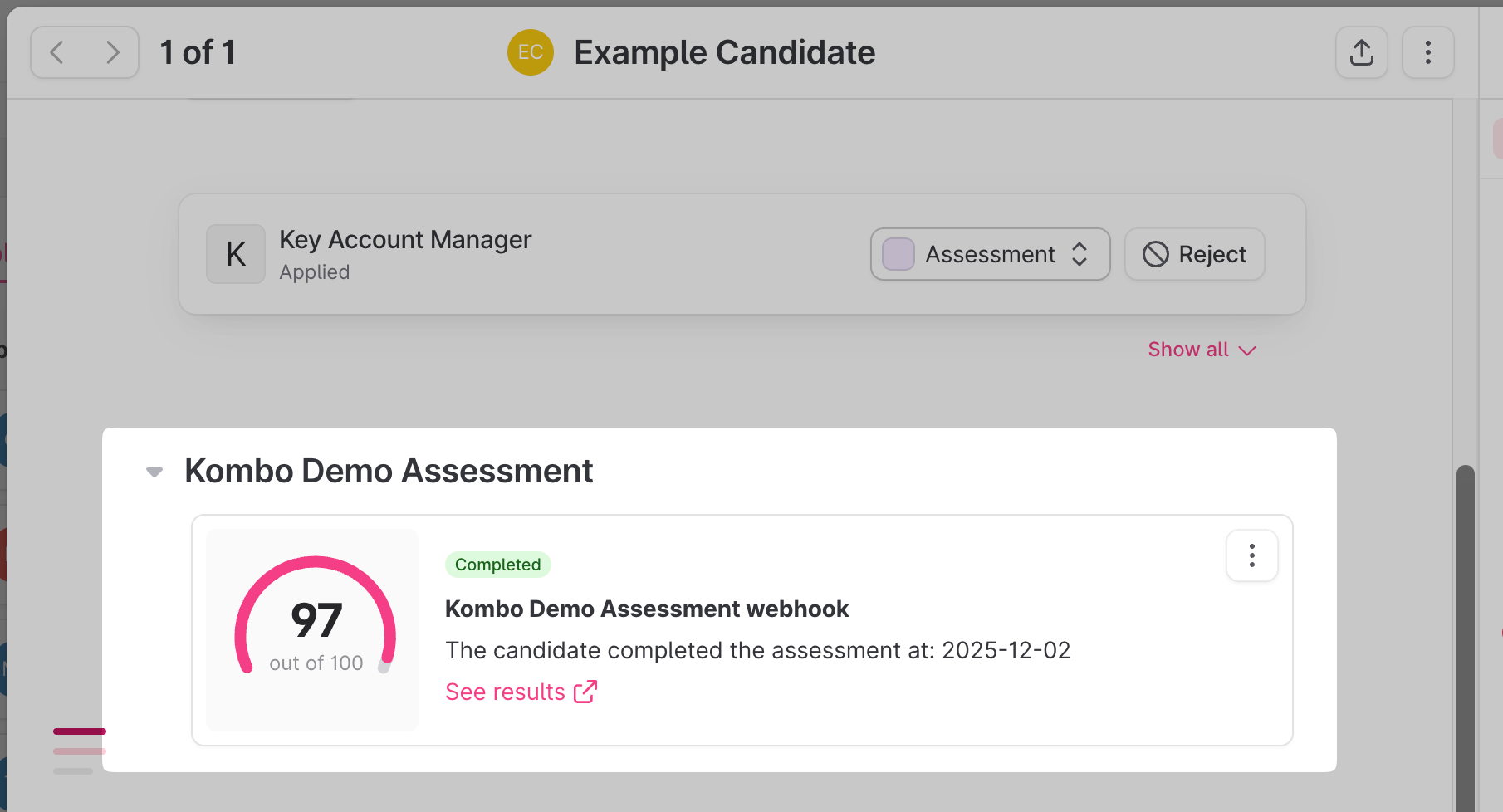Open the Assessment stage dropdown
1503x812 pixels.
[990, 254]
